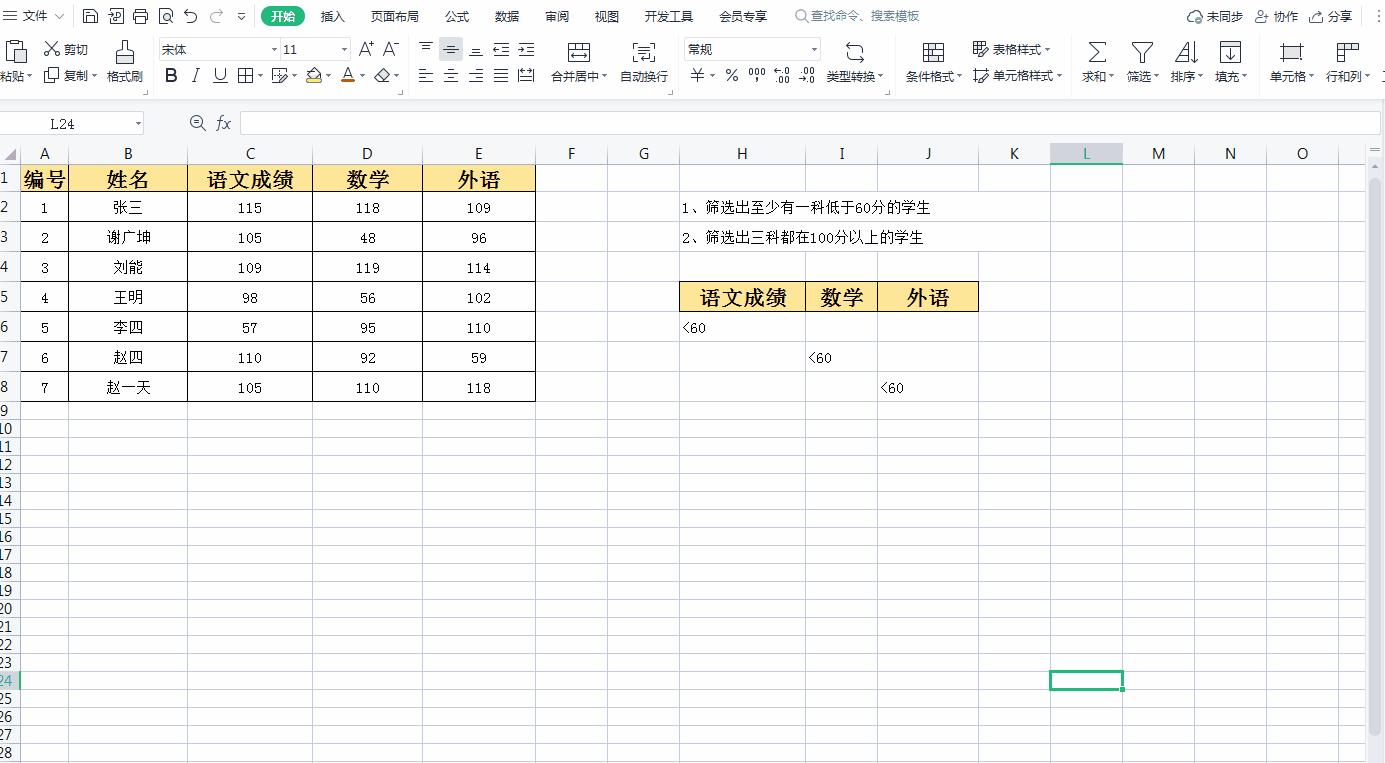Increase font size with A+ icon

pos(366,49)
